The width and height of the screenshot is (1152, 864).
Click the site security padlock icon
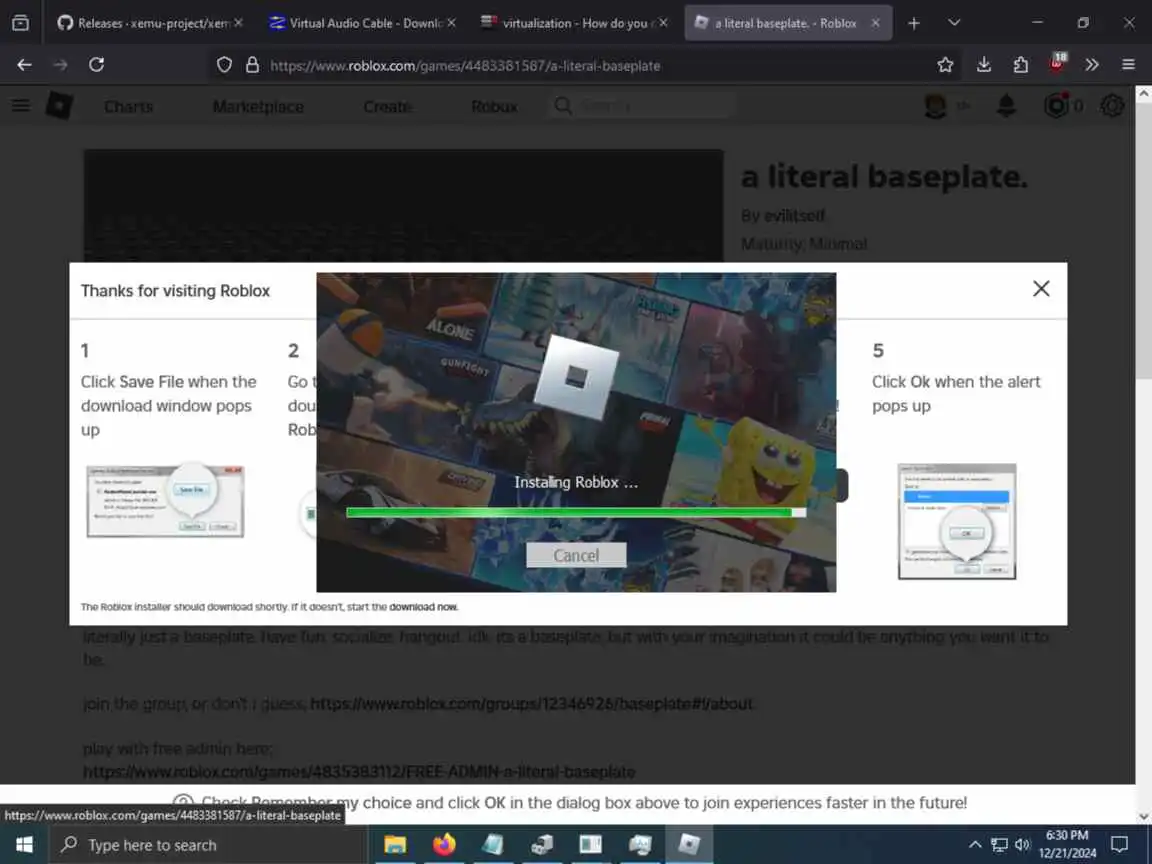pyautogui.click(x=252, y=65)
